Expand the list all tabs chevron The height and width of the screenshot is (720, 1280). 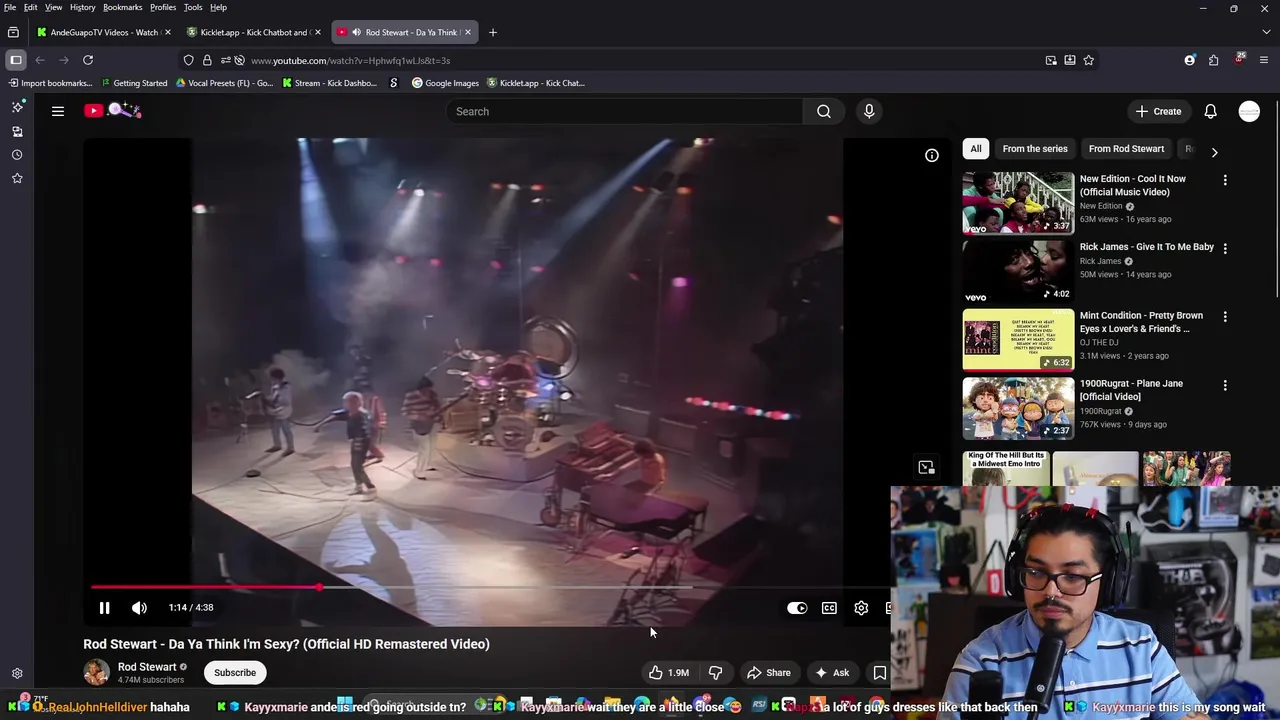pos(1266,32)
